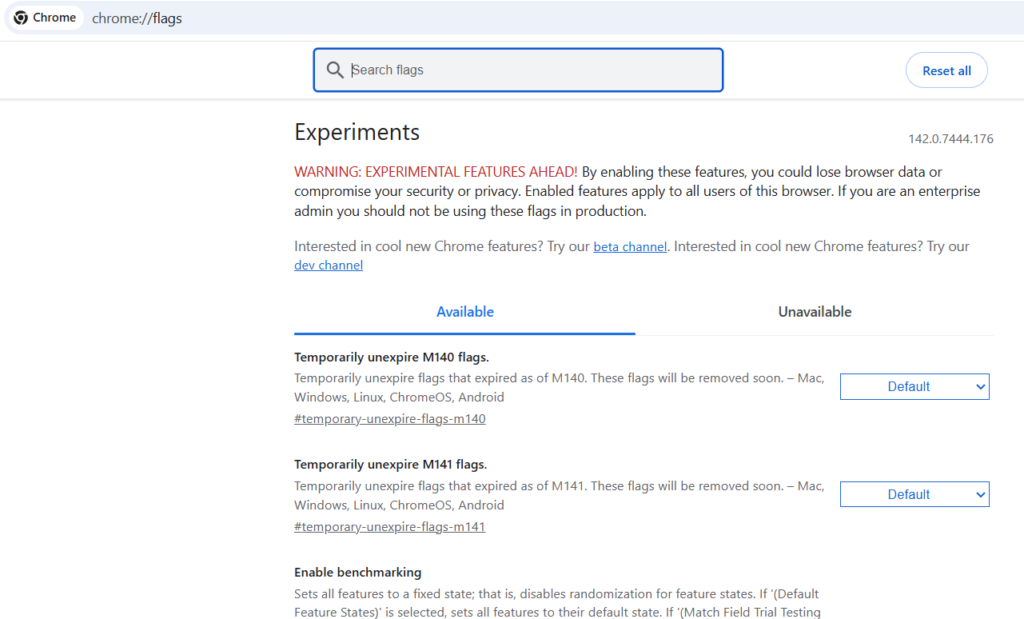The image size is (1024, 619).
Task: Click the Chrome logo icon in address bar
Action: (x=20, y=18)
